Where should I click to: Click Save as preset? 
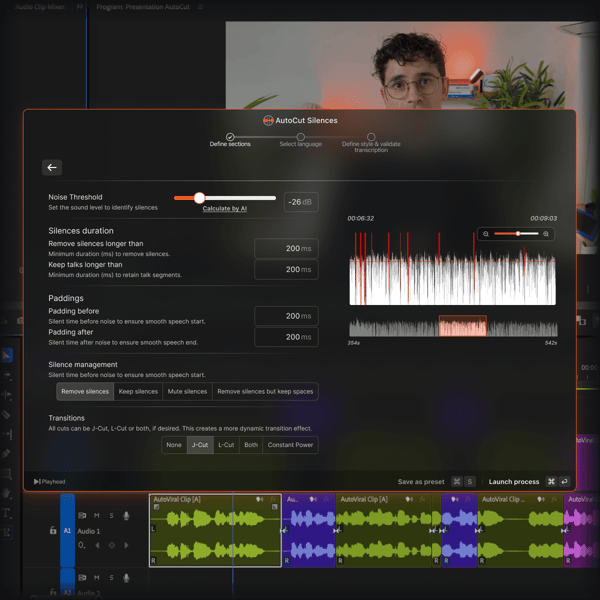pyautogui.click(x=421, y=482)
